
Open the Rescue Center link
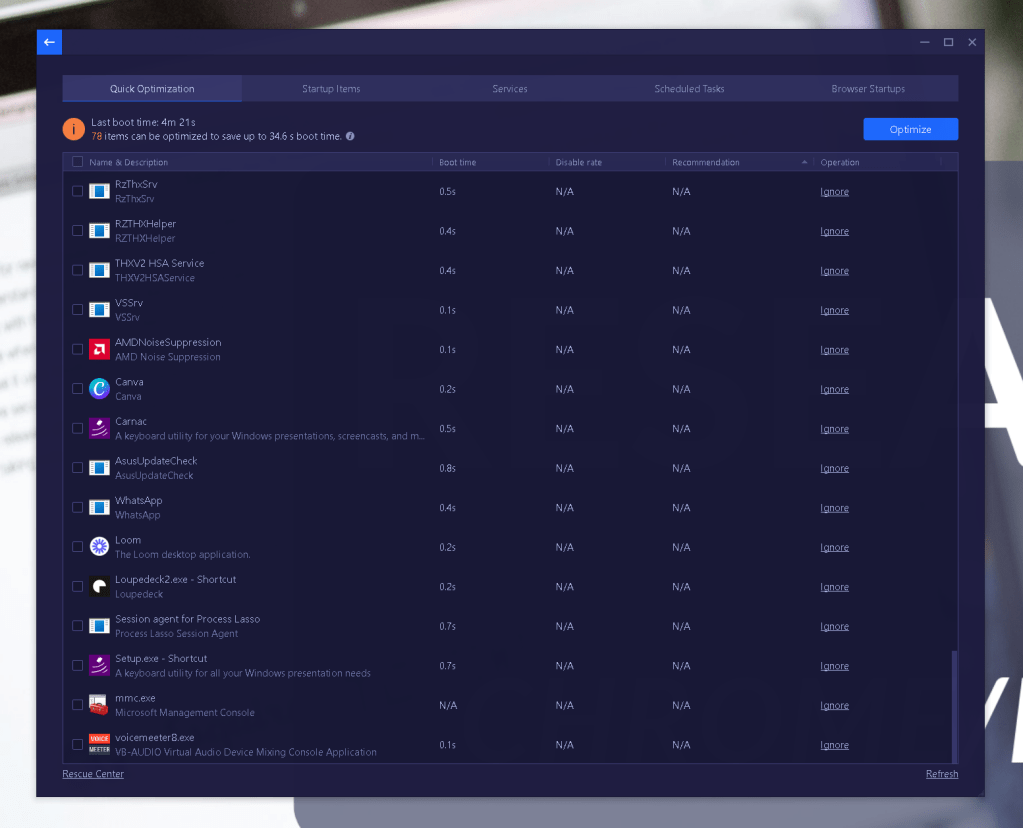[93, 774]
